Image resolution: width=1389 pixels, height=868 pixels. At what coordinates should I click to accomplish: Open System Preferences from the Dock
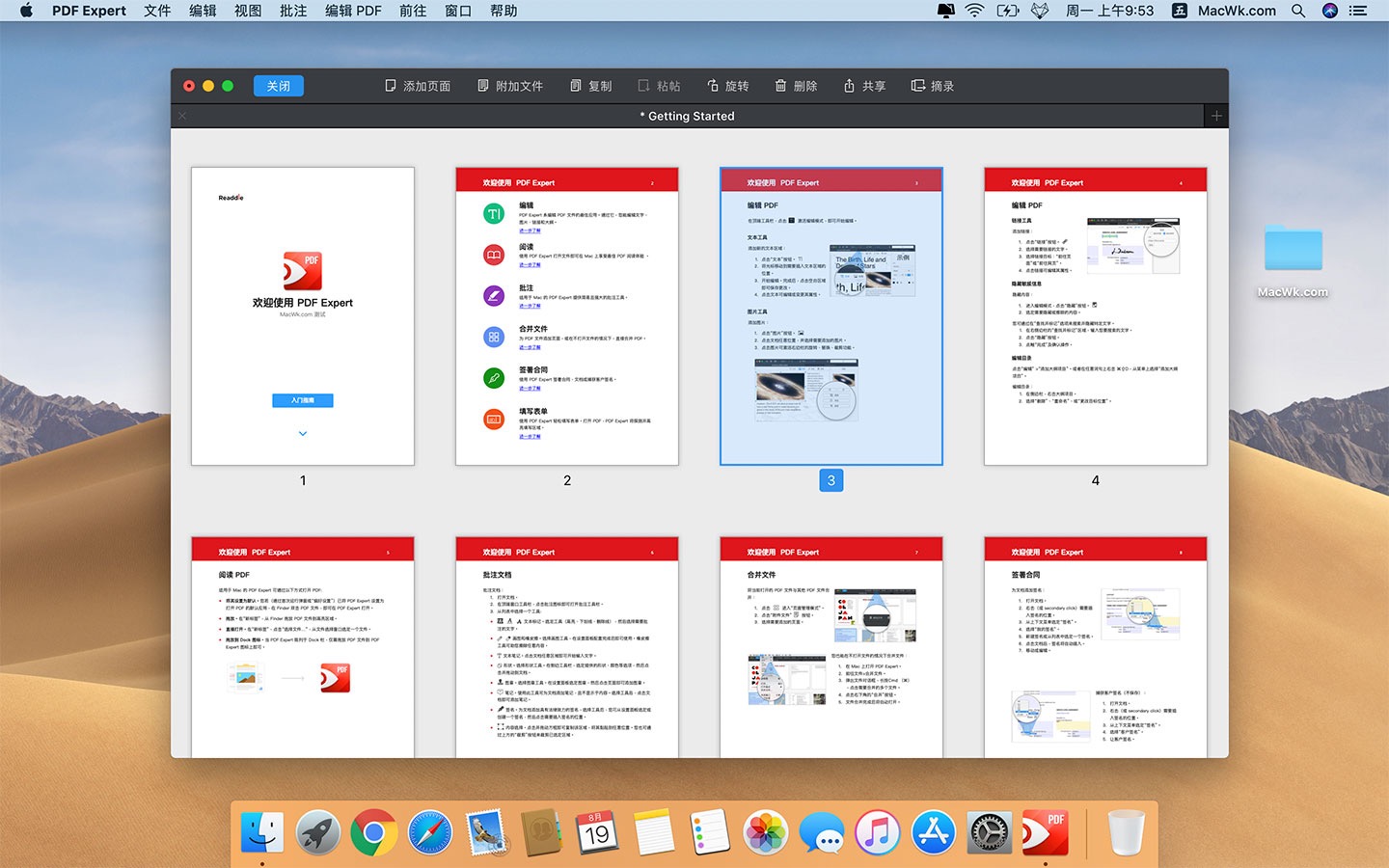coord(990,832)
